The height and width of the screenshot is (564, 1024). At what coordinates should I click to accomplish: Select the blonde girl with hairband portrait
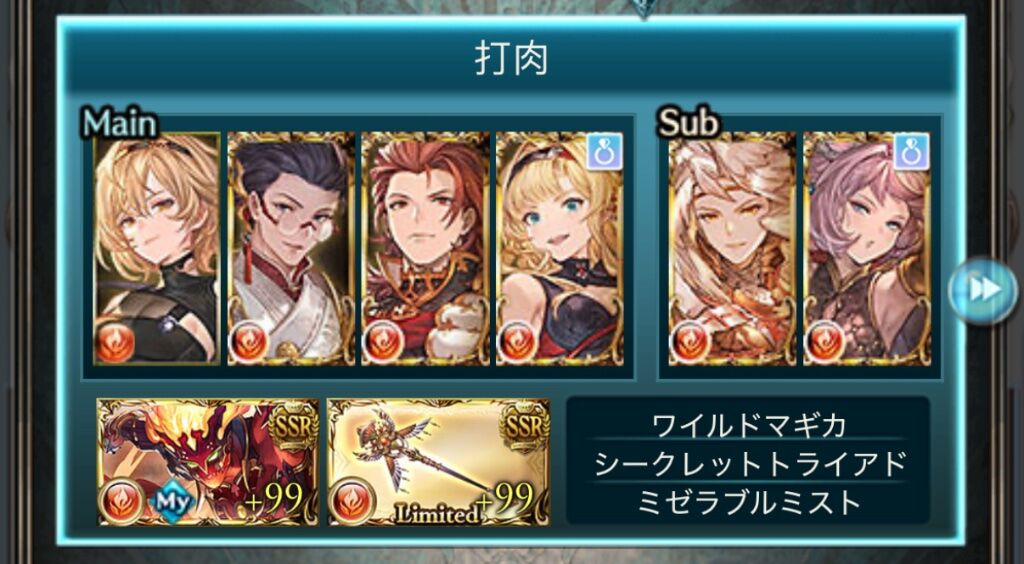560,249
